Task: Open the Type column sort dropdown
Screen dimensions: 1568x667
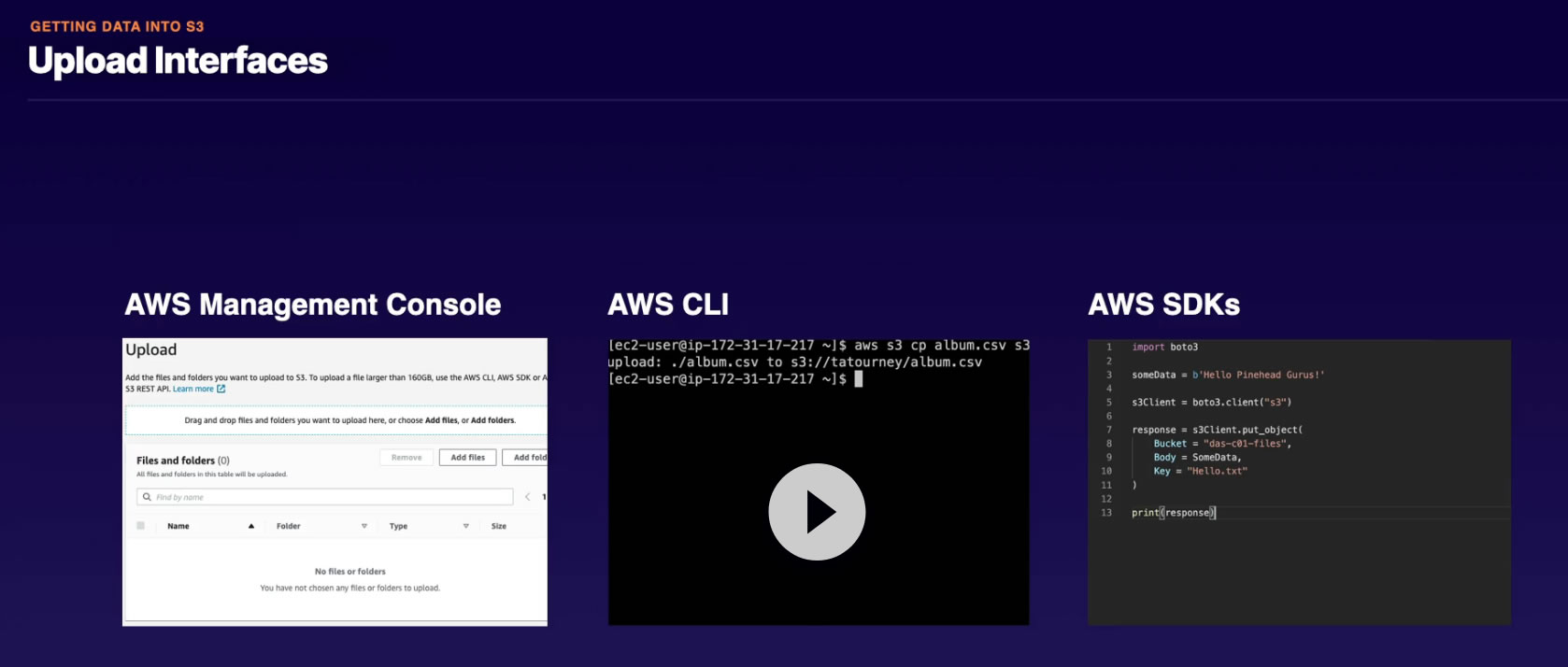Action: coord(465,526)
